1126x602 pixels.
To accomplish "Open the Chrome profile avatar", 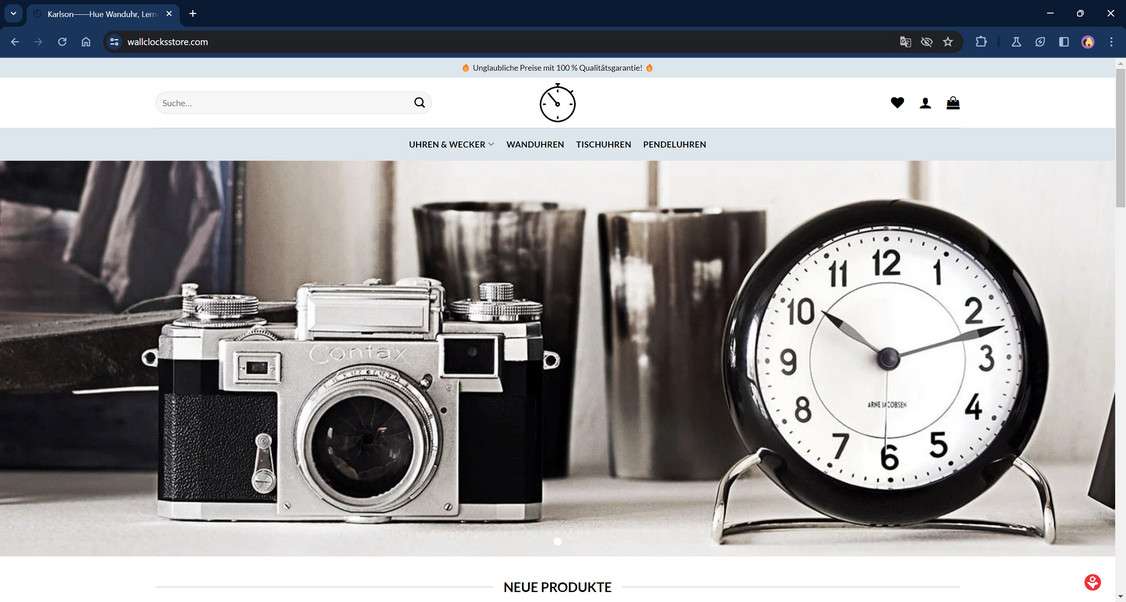I will click(x=1087, y=42).
